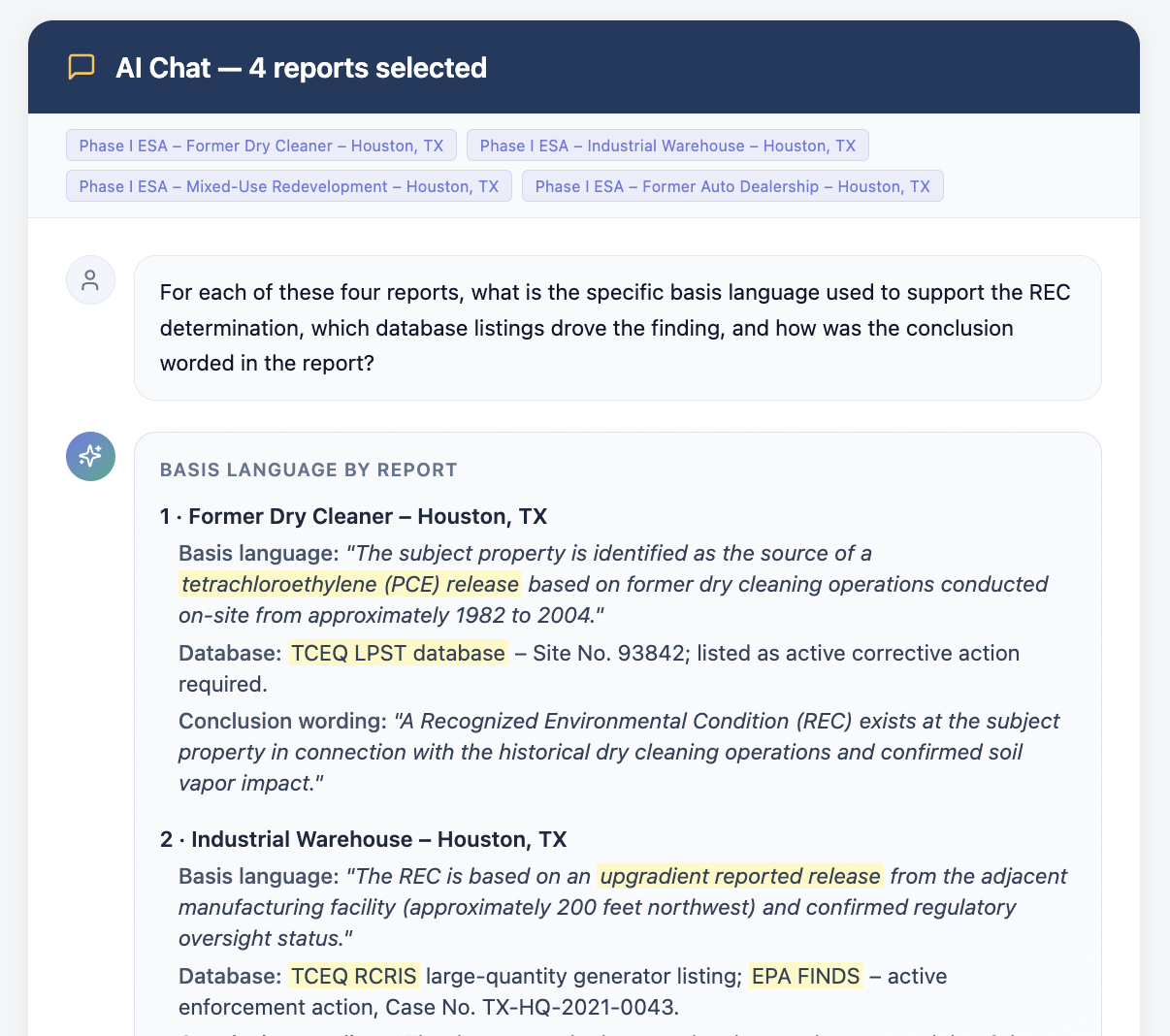
Task: Click the 1 · Former Dry Cleaner heading
Action: [x=354, y=516]
